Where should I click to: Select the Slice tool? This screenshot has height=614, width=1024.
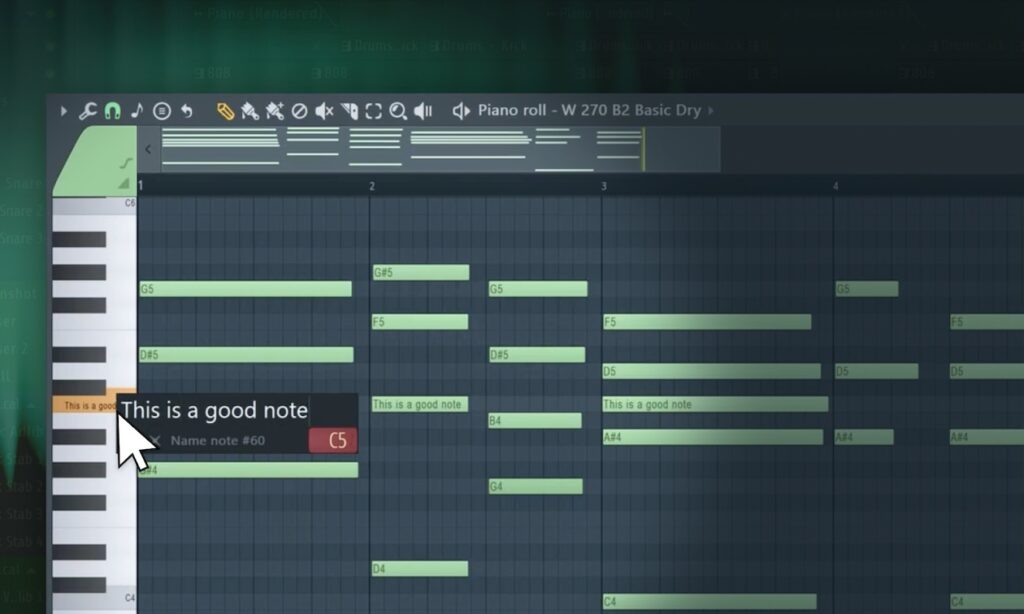[x=349, y=111]
